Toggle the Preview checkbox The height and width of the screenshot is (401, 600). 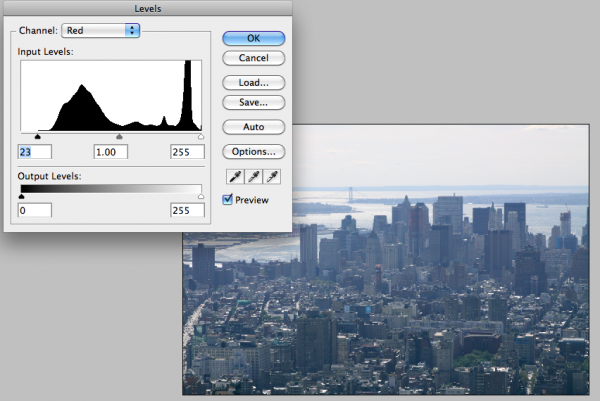click(228, 200)
